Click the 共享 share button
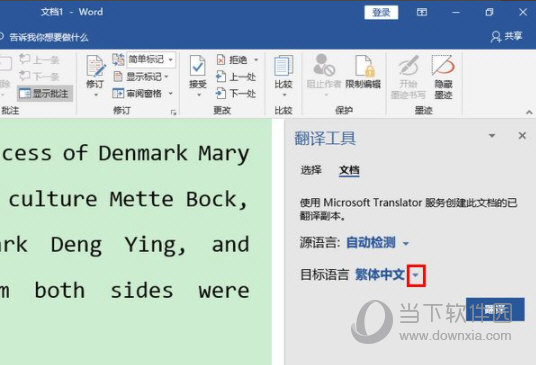 507,36
